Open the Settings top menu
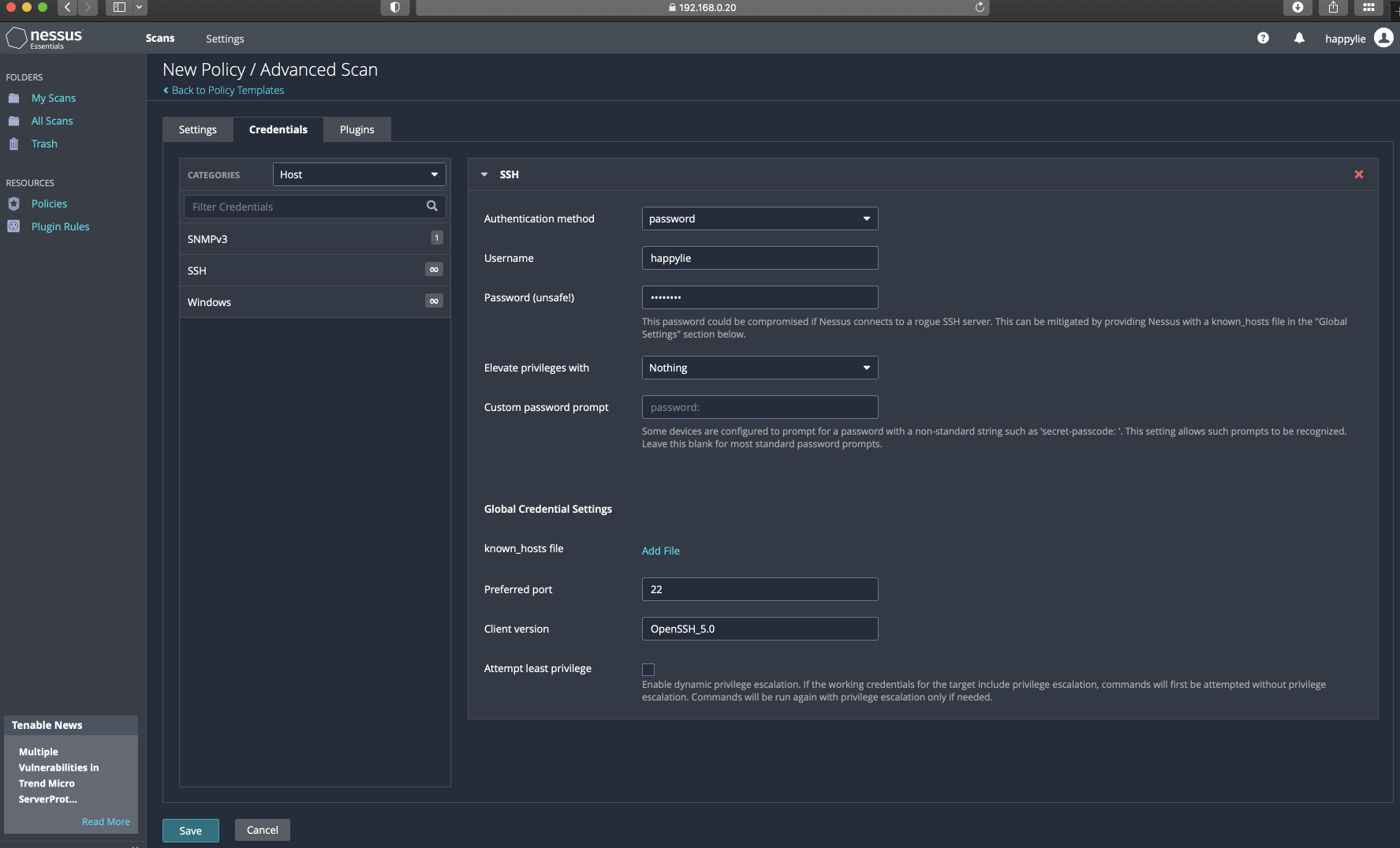Viewport: 1400px width, 848px height. [225, 39]
